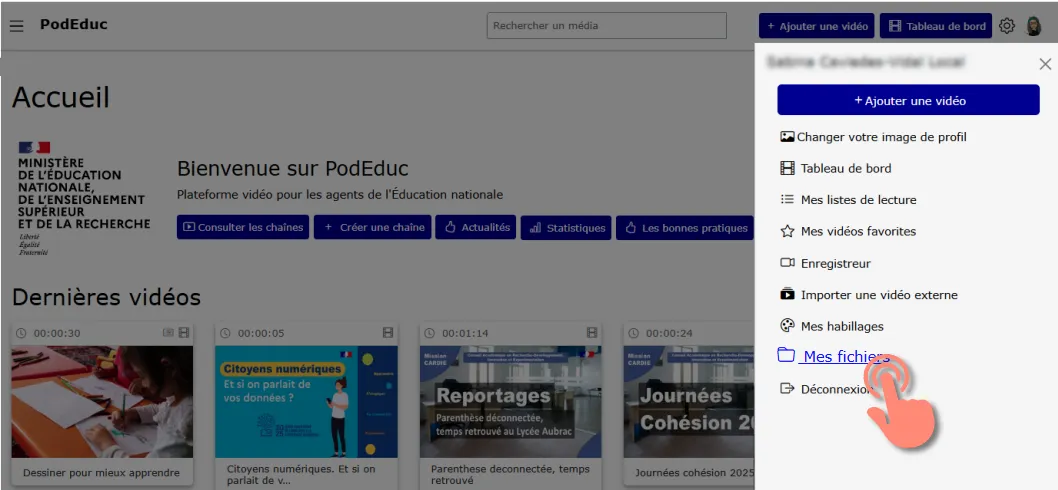Open Tableau de bord from the header
The width and height of the screenshot is (1058, 490).
click(x=936, y=26)
